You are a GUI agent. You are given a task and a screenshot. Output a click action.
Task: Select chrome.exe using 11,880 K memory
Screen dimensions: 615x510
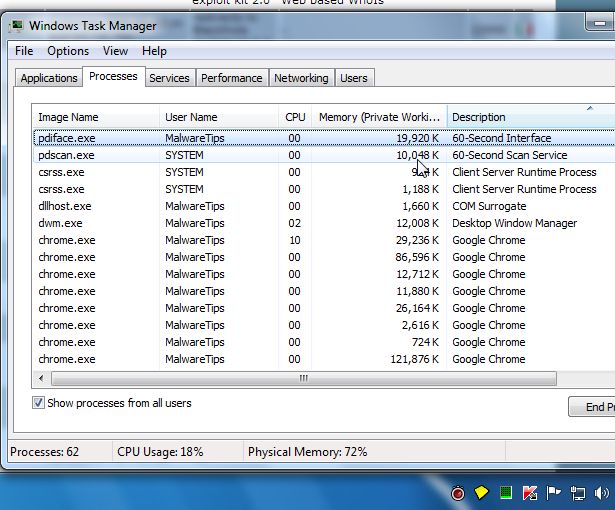tap(324, 291)
